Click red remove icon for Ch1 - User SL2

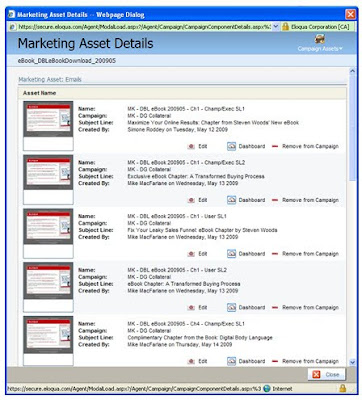coord(275,307)
